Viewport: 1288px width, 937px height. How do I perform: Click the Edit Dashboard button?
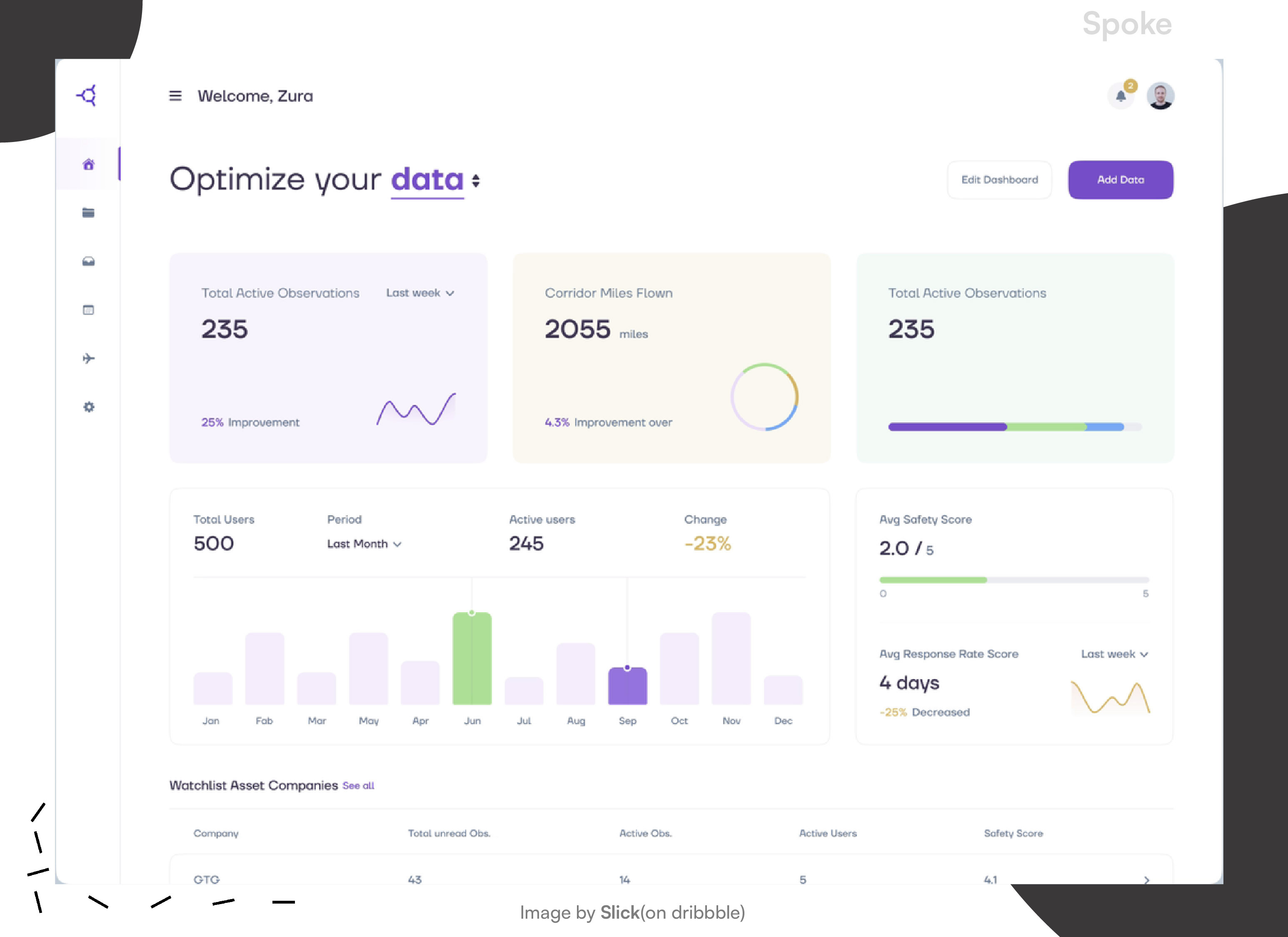(999, 180)
